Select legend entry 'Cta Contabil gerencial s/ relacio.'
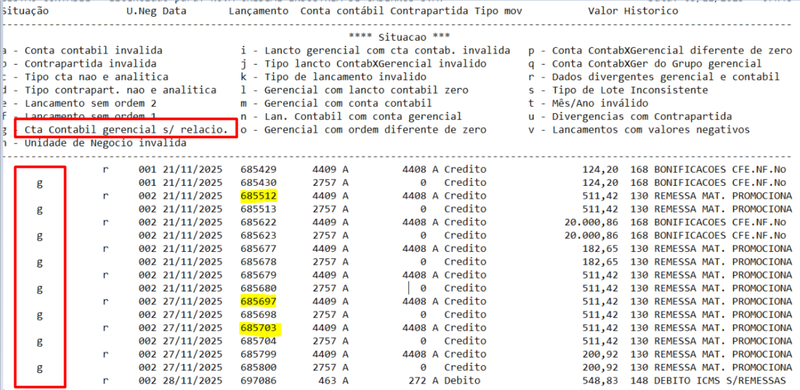Viewport: 800px width, 390px height. (x=126, y=130)
